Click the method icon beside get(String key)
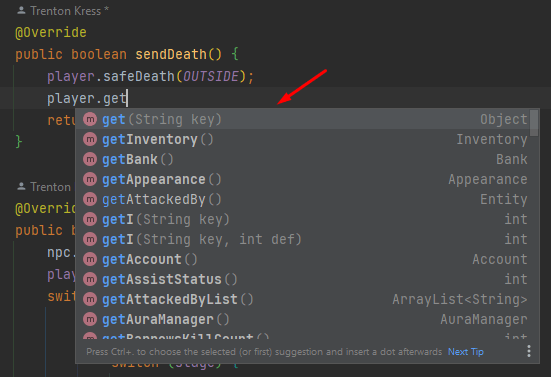Image resolution: width=551 pixels, height=377 pixels. 90,119
